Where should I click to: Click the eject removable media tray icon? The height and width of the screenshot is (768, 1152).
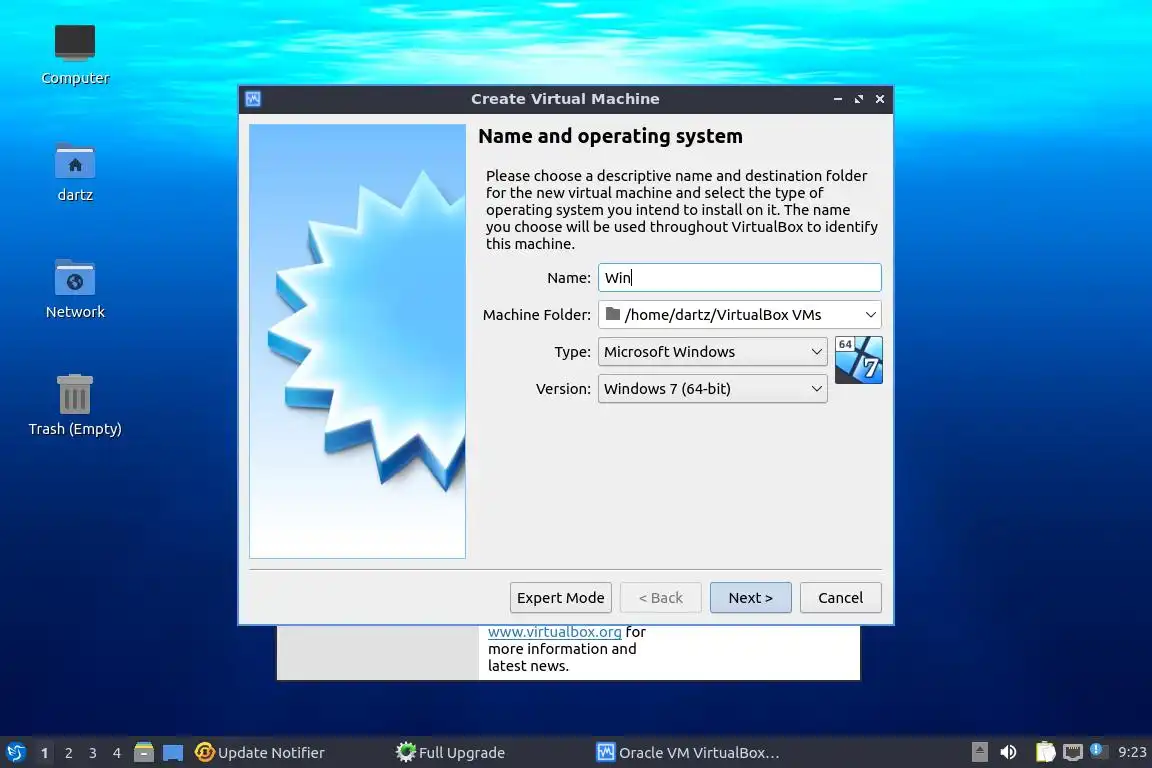point(979,752)
